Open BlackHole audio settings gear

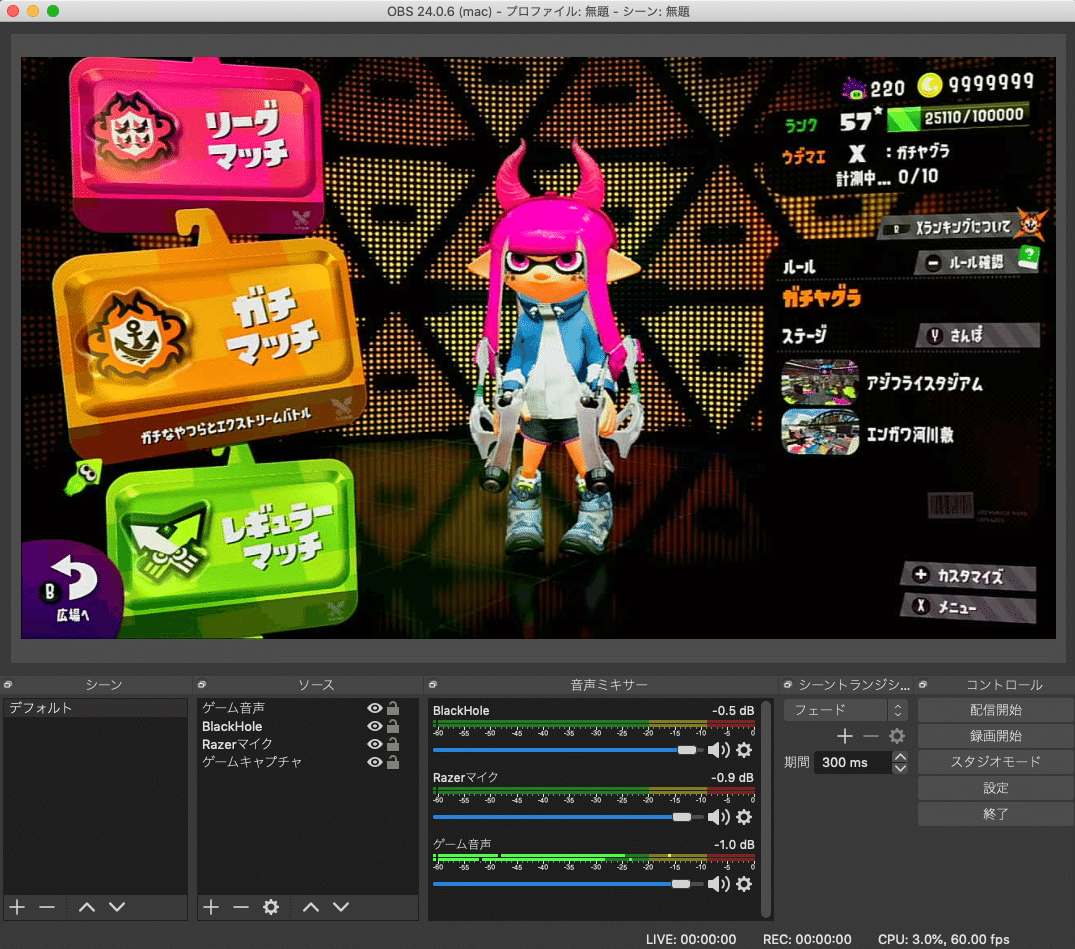(x=744, y=750)
